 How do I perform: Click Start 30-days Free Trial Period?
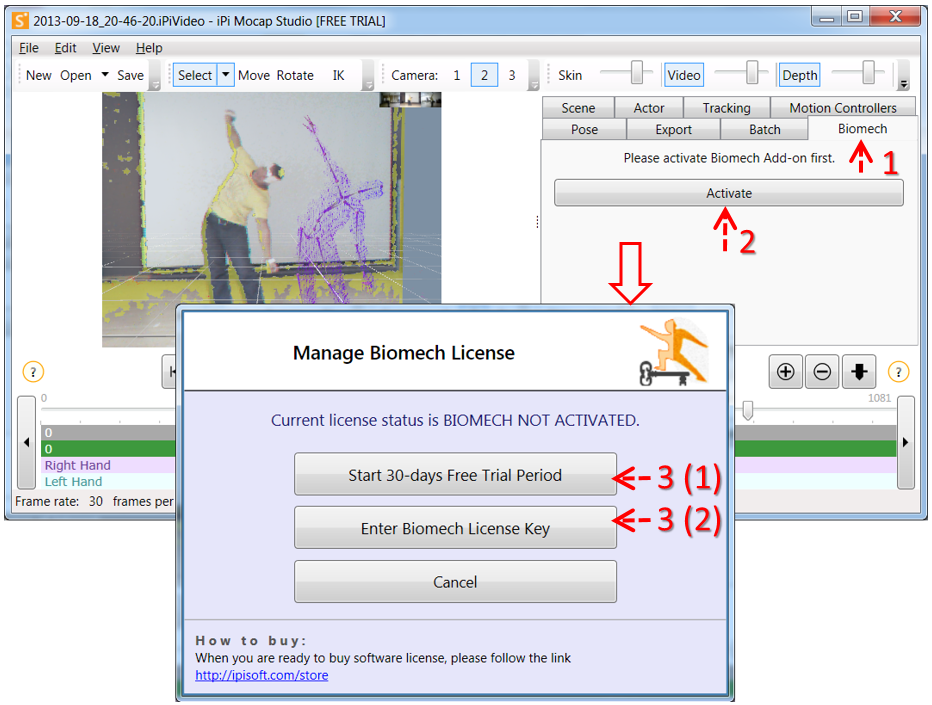click(x=455, y=475)
